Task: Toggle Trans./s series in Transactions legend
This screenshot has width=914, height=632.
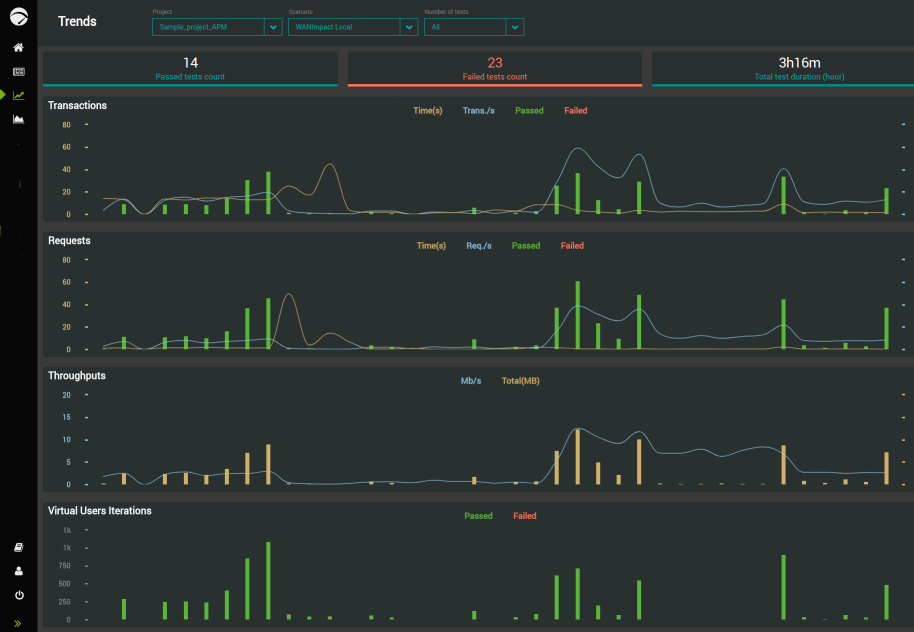Action: [x=479, y=111]
